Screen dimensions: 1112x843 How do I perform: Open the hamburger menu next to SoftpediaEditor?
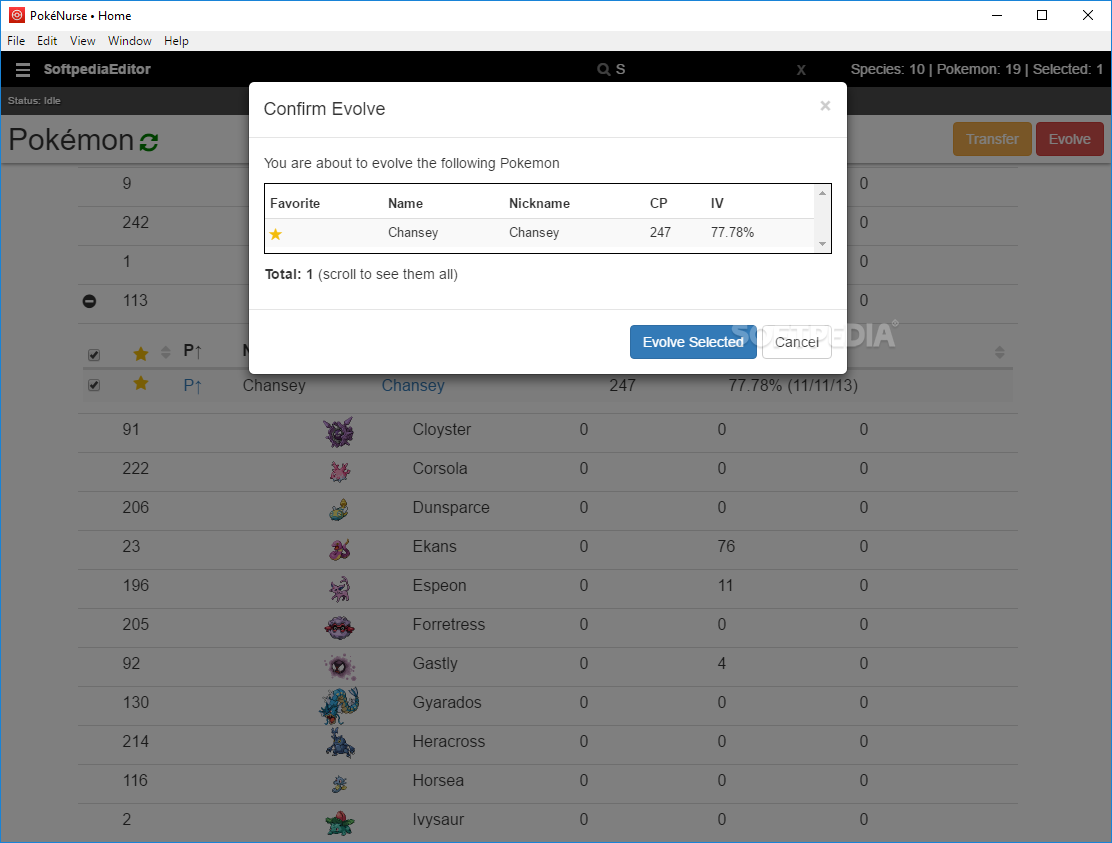point(23,69)
